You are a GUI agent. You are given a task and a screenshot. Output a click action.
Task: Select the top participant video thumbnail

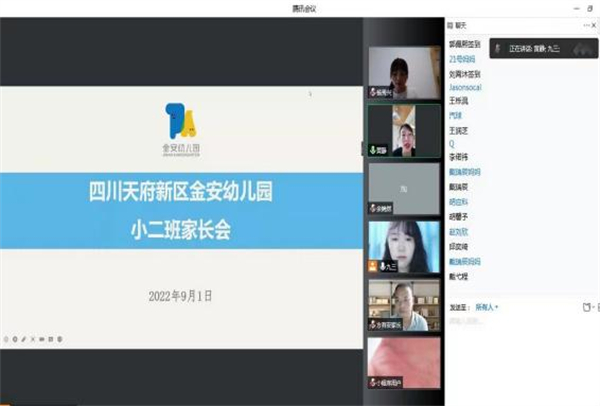pos(403,72)
